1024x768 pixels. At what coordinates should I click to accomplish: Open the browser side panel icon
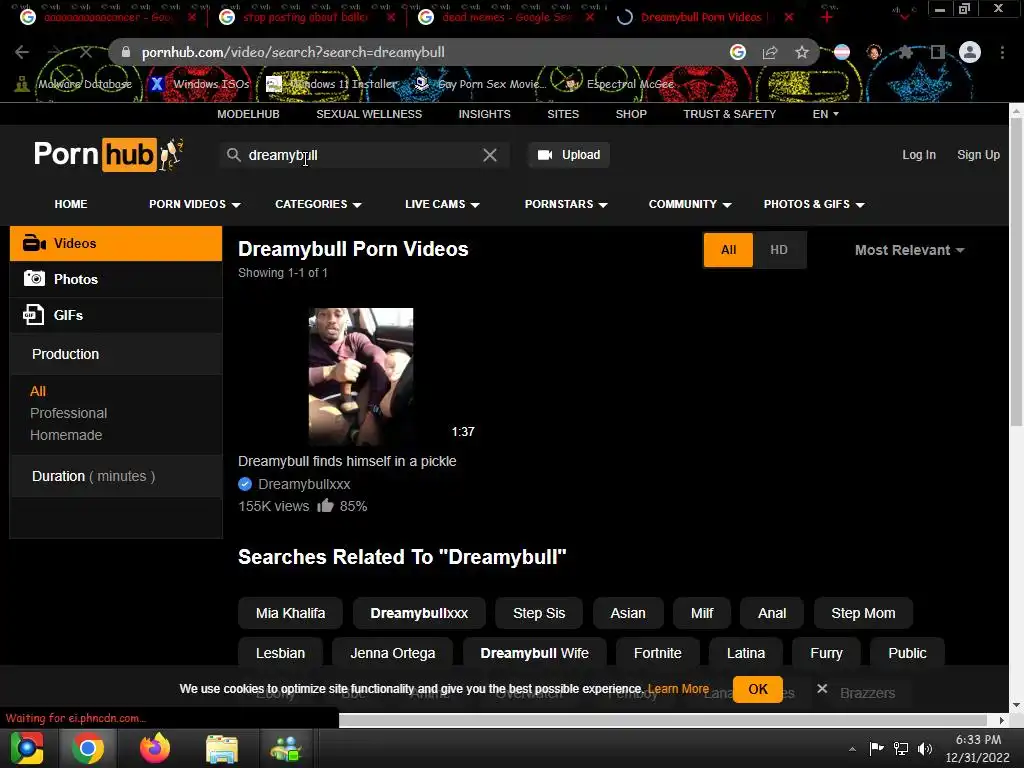[x=938, y=52]
